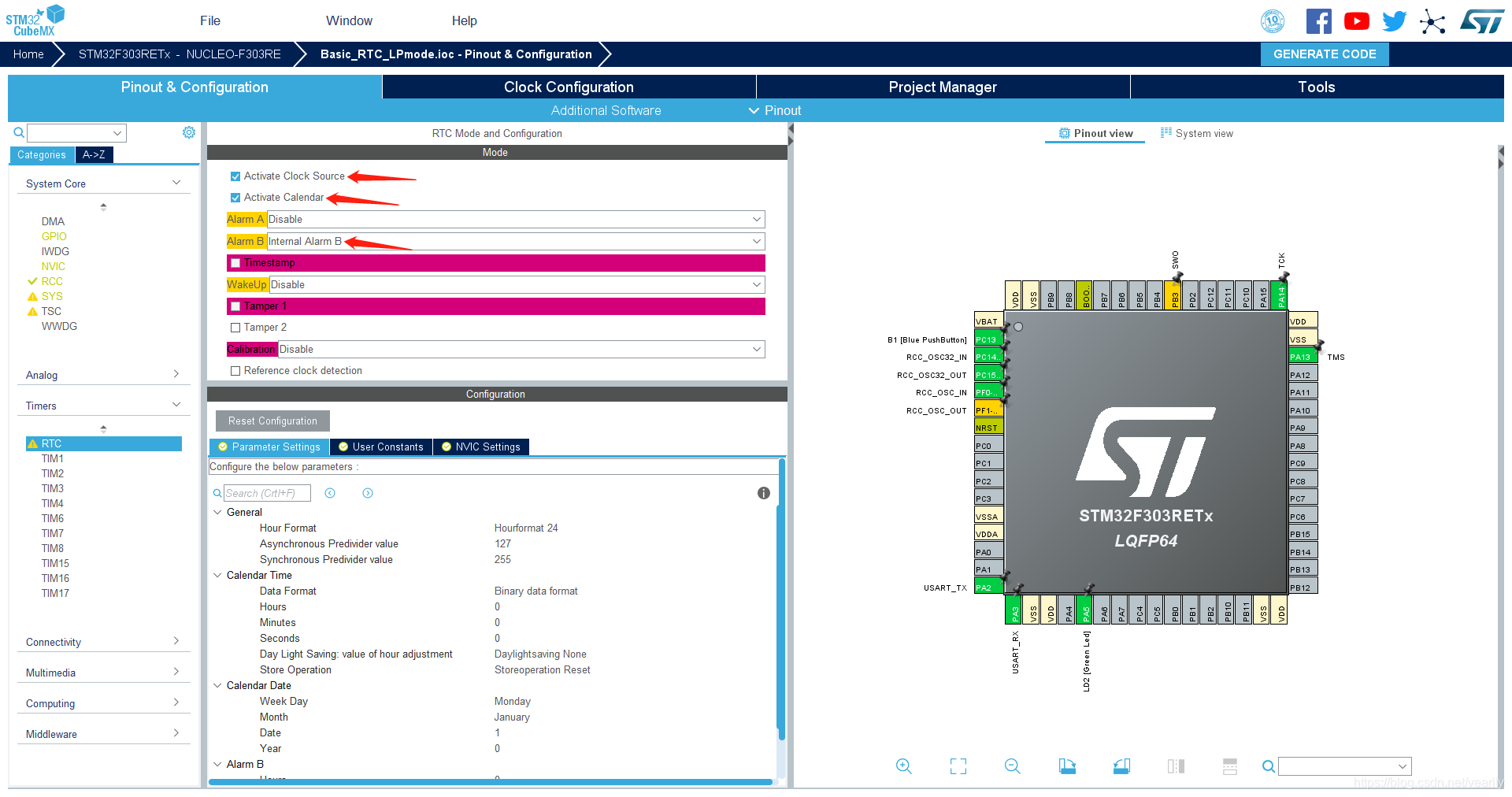This screenshot has height=797, width=1512.
Task: Open the User Constants tab
Action: coord(381,447)
